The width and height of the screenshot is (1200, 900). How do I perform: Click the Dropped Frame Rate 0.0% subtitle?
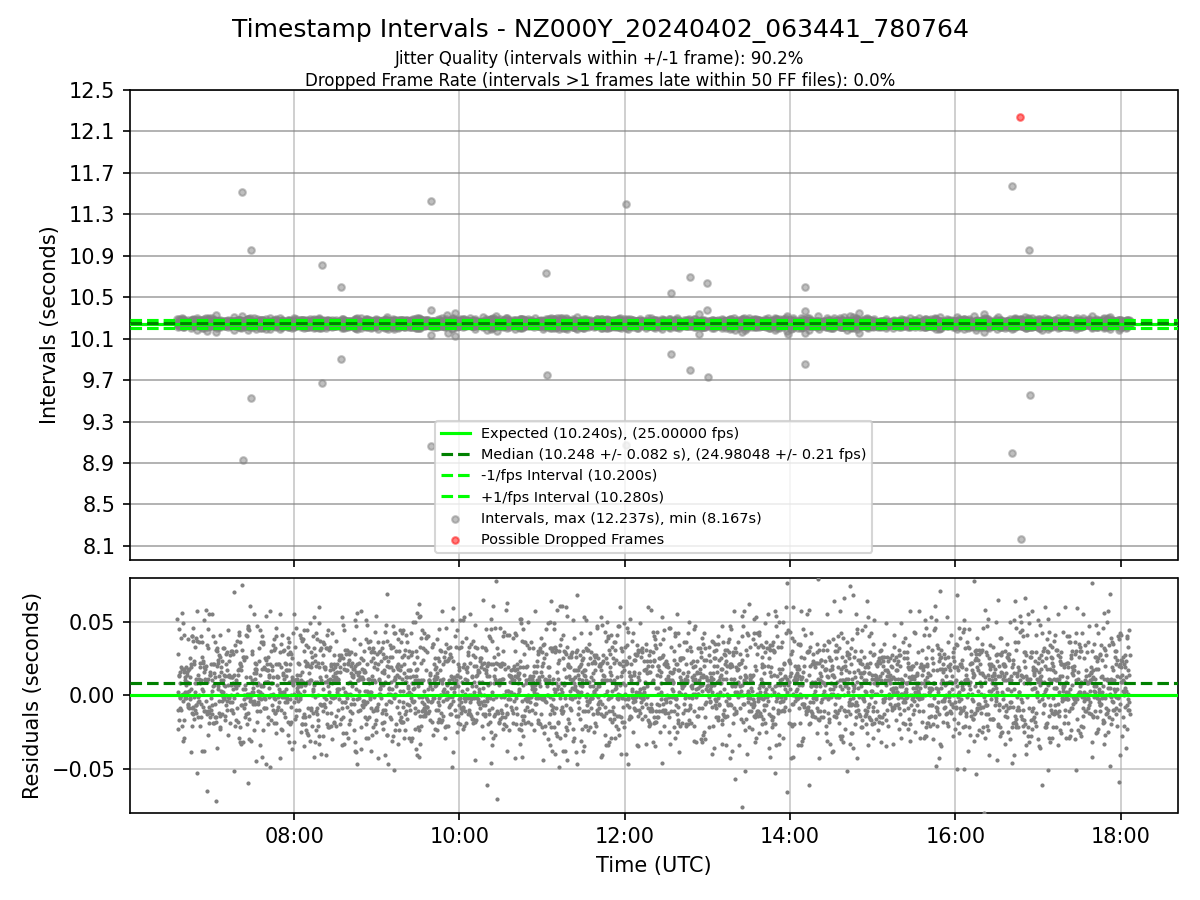[600, 79]
